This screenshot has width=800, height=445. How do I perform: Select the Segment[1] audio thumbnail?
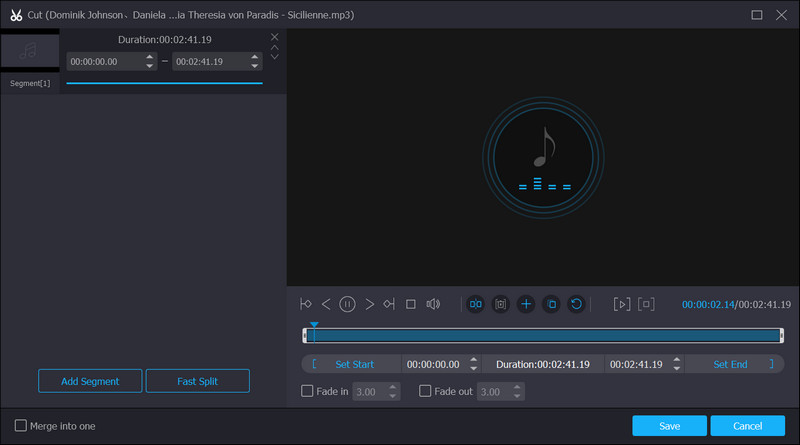30,52
